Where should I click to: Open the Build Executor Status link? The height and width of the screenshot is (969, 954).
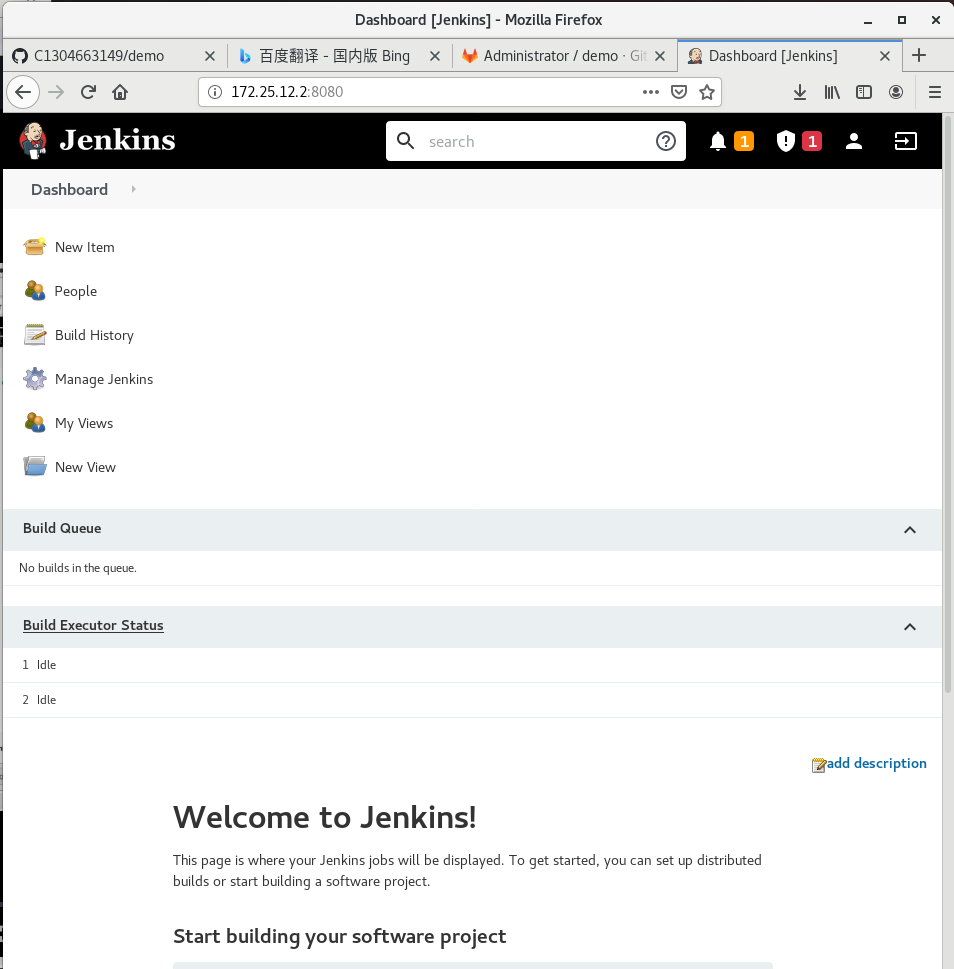click(93, 625)
